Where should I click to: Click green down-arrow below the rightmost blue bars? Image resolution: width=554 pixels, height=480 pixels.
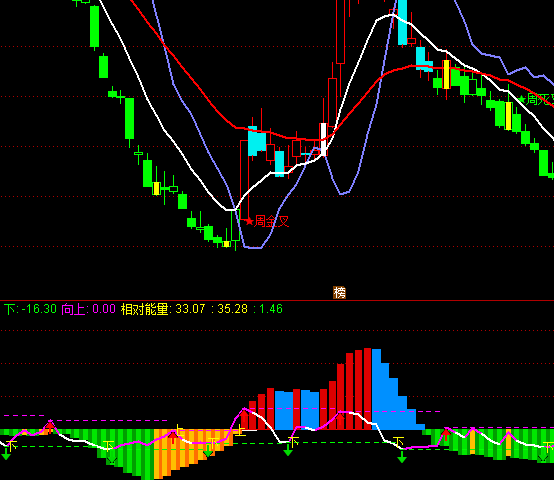pos(402,457)
